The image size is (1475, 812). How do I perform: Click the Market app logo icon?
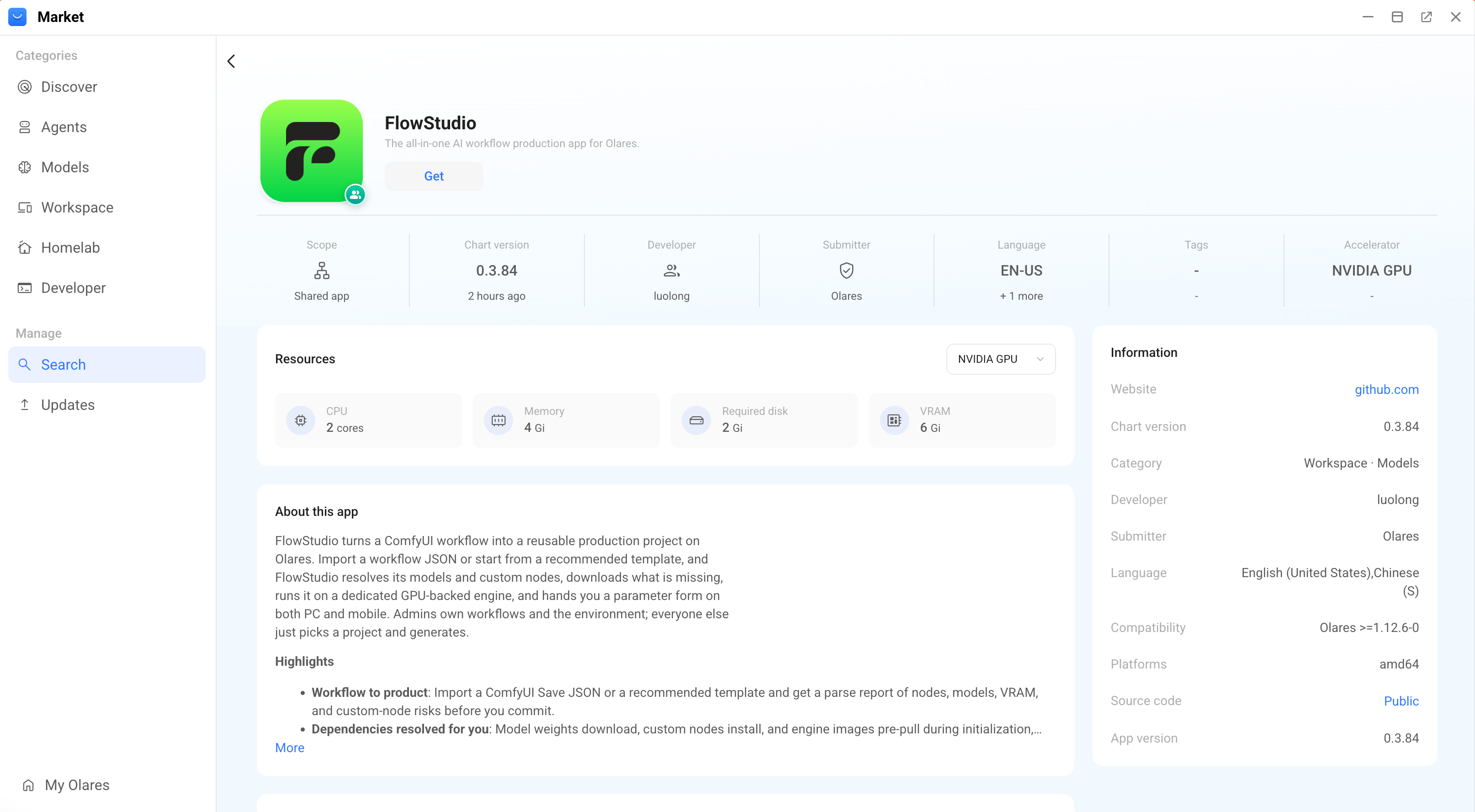pos(18,16)
